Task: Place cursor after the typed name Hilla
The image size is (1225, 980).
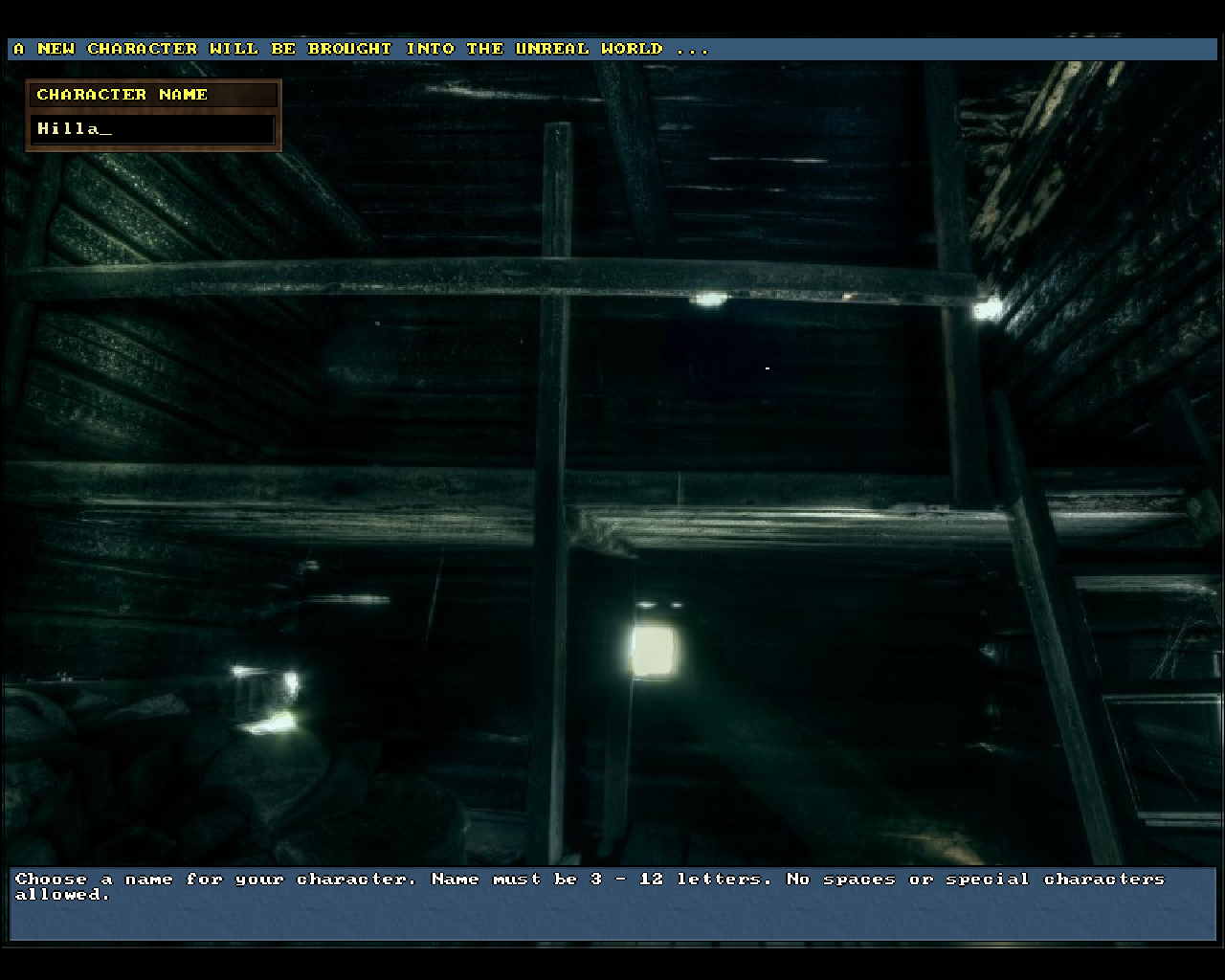Action: [107, 129]
